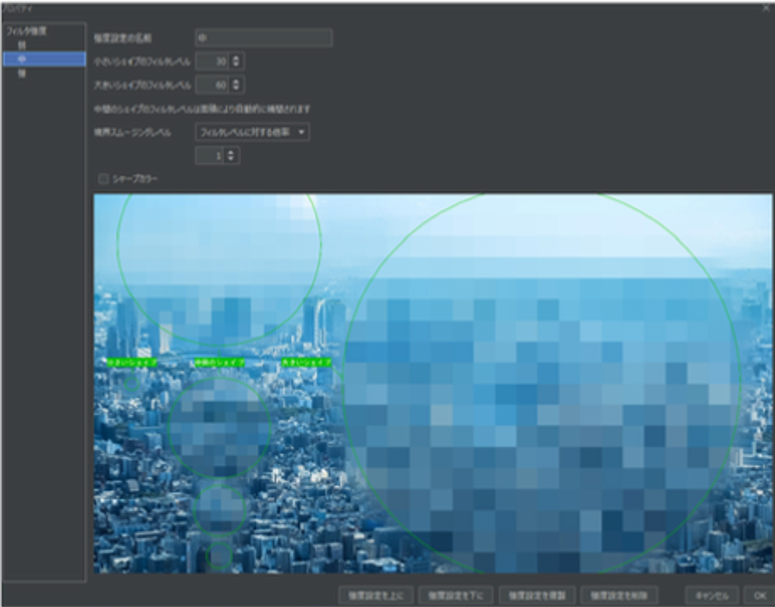Delete the current strength setting
775x607 pixels.
[x=619, y=596]
